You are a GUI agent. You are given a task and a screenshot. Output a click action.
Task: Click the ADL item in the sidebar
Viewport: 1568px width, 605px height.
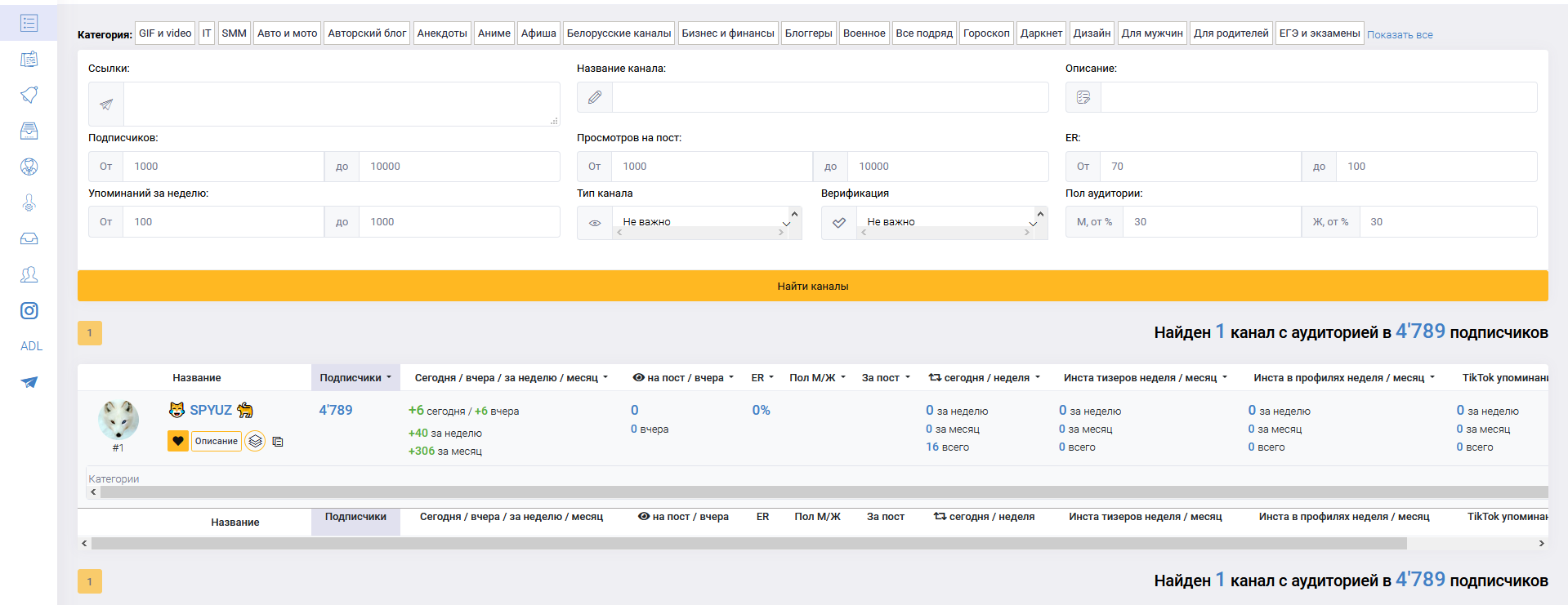click(x=31, y=346)
